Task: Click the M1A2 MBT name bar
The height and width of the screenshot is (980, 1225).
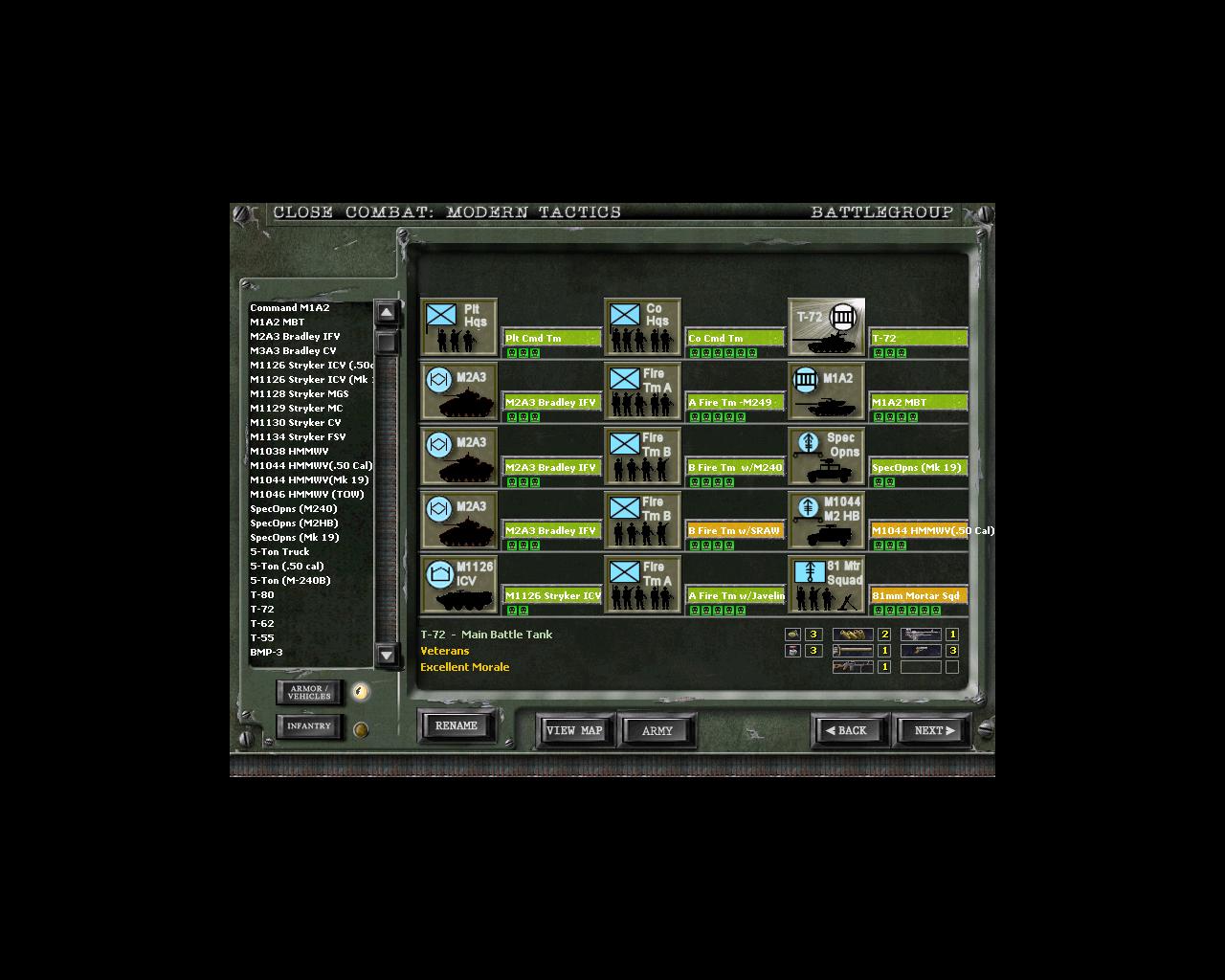Action: 919,402
